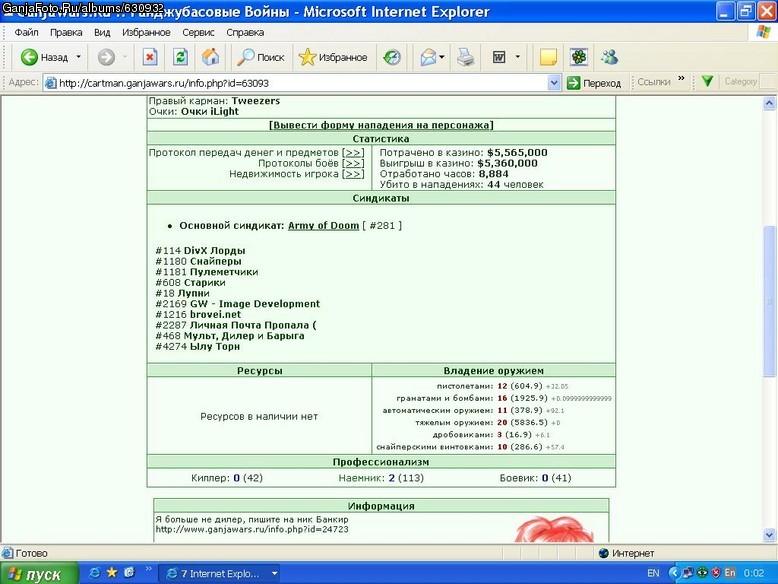Viewport: 778px width, 584px height.
Task: Click the пуск Start button
Action: coord(39,574)
